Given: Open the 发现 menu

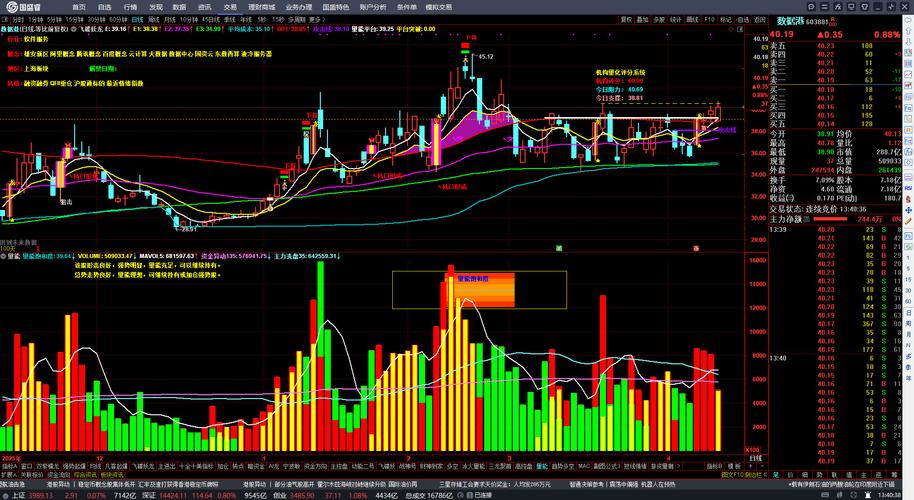Looking at the screenshot, I should click(x=156, y=7).
